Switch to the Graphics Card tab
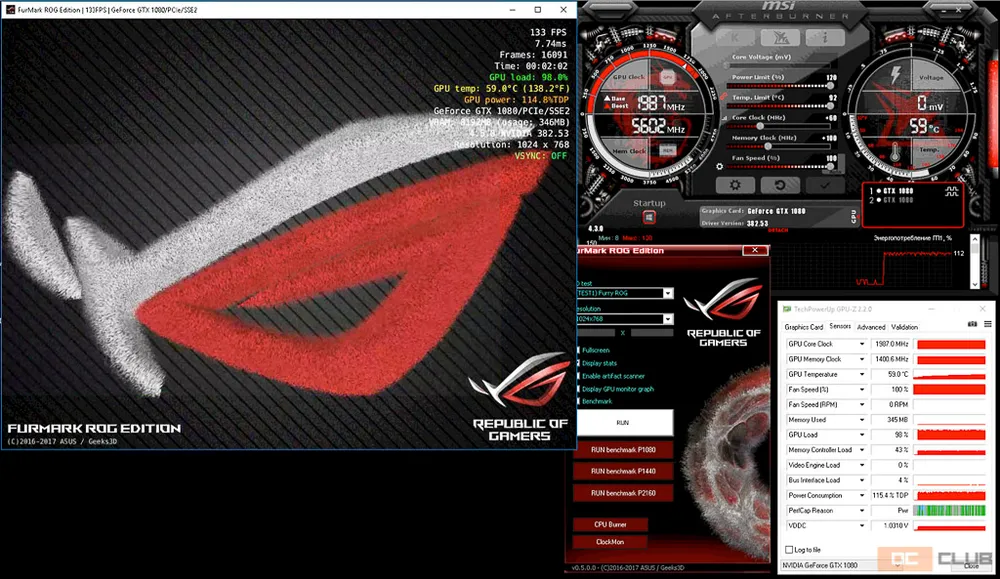Image resolution: width=1000 pixels, height=579 pixels. 803,327
